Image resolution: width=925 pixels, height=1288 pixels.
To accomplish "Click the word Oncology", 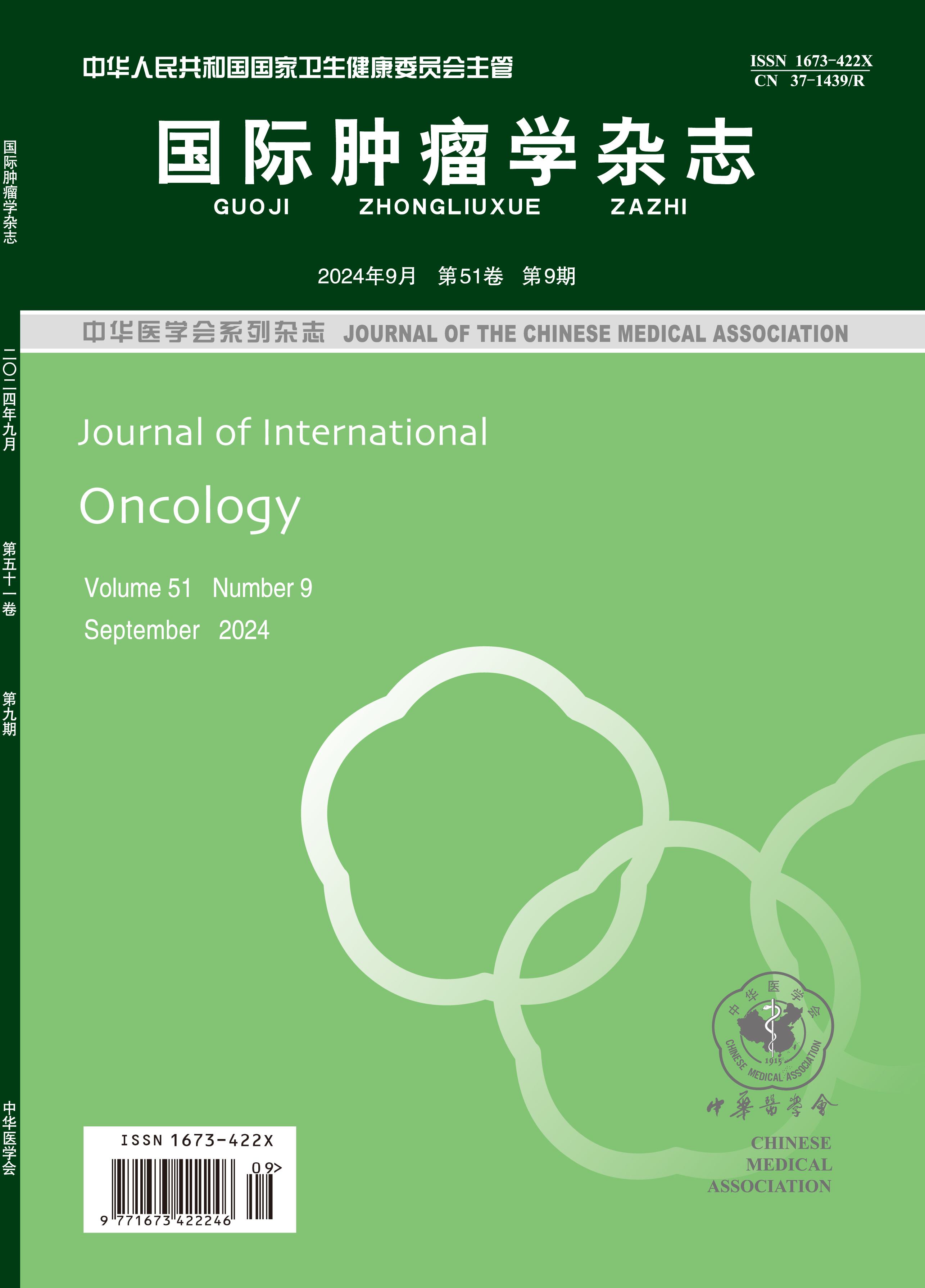I will coord(190,507).
